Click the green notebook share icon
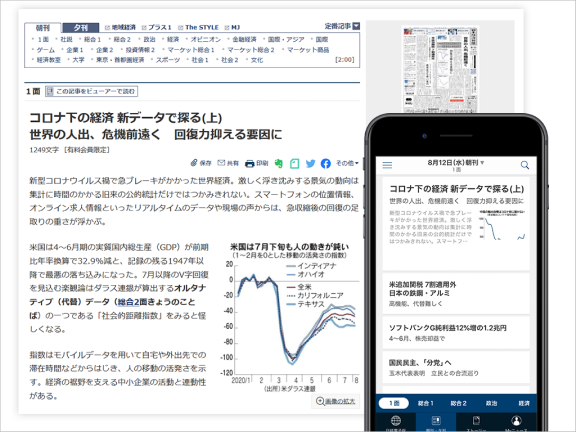Screen dimensions: 576x432 pos(295,163)
